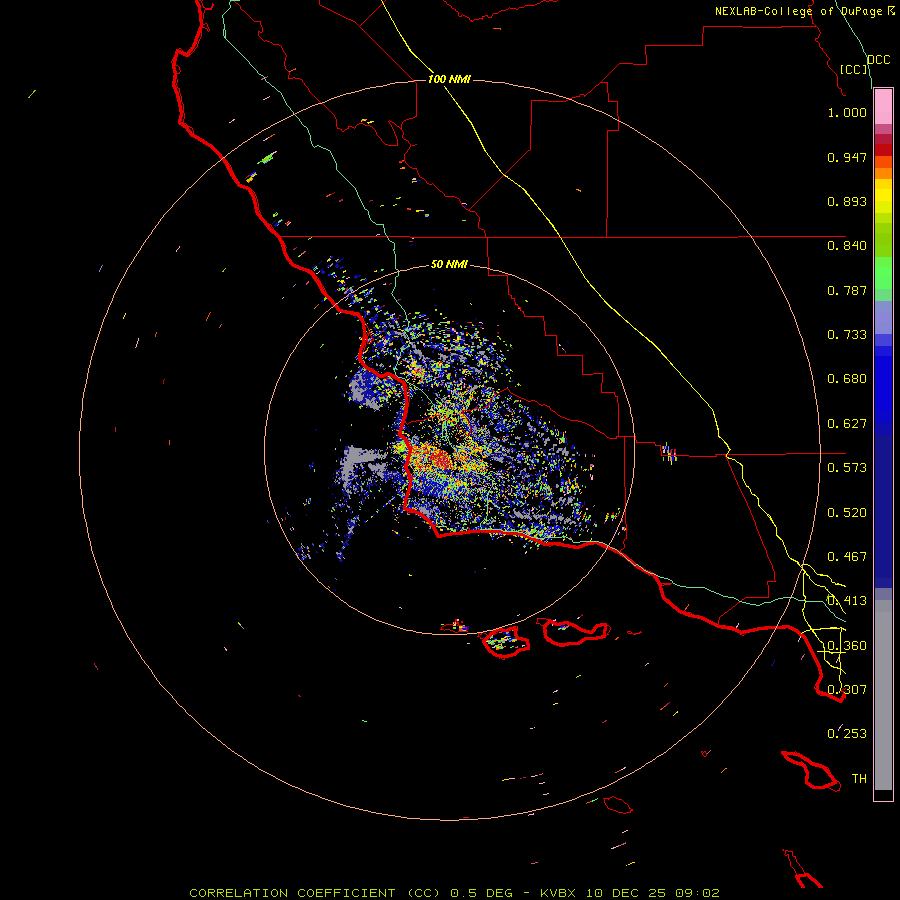
Task: Click the 0.787 legend value
Action: click(847, 290)
